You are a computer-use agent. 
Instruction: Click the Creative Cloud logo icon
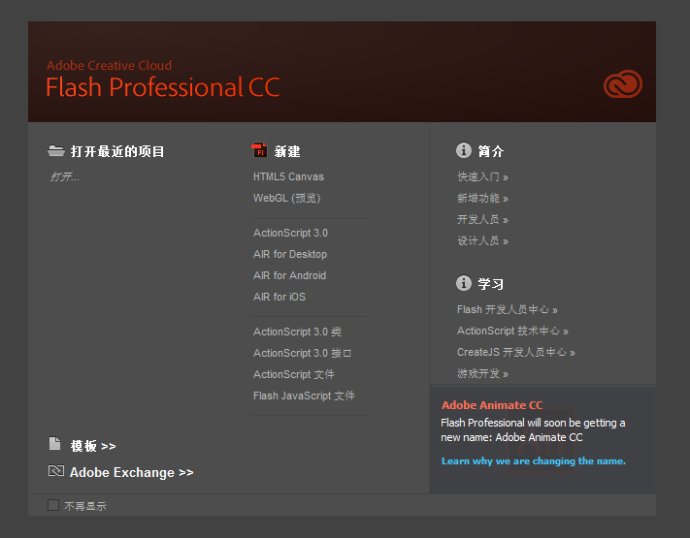tap(623, 84)
